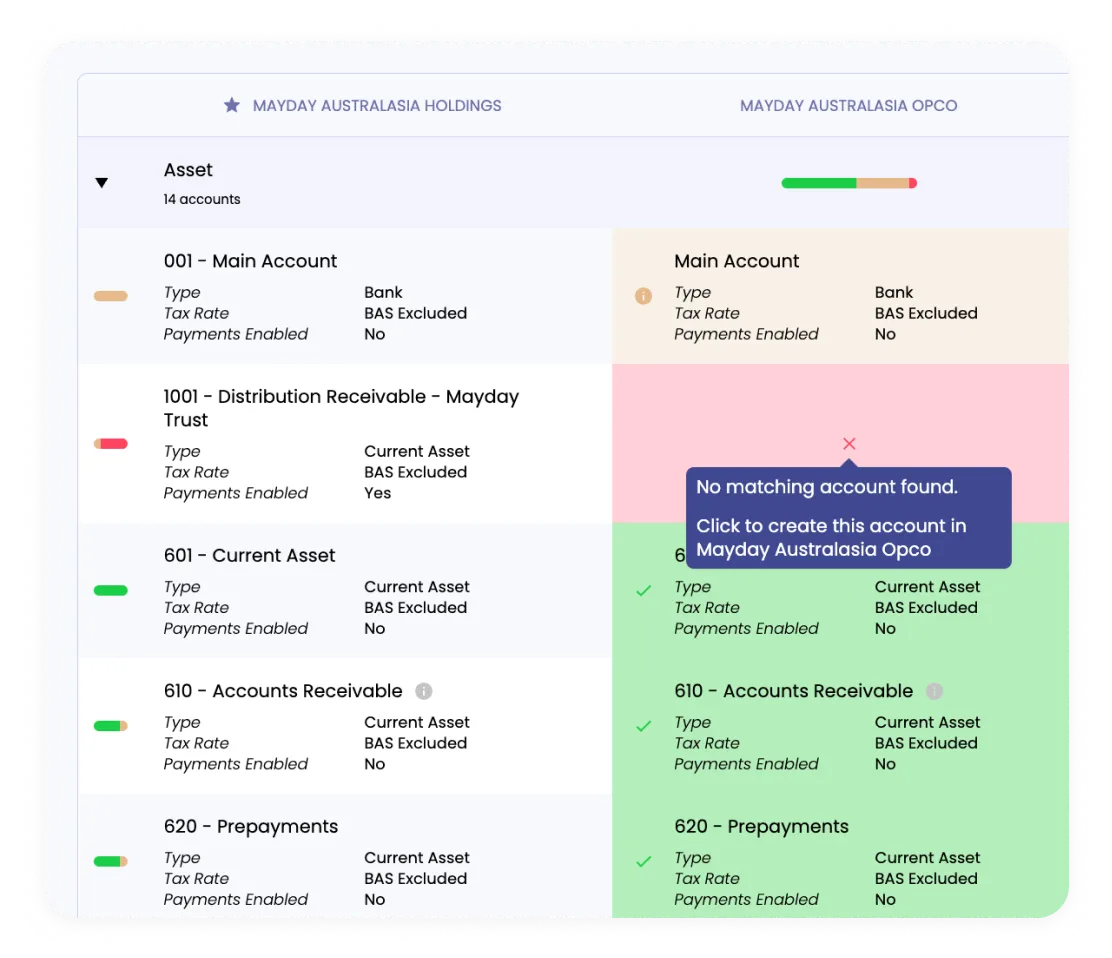Click 'BAS Excluded' in Holdings 001 Main Account
1112x958 pixels.
(416, 313)
